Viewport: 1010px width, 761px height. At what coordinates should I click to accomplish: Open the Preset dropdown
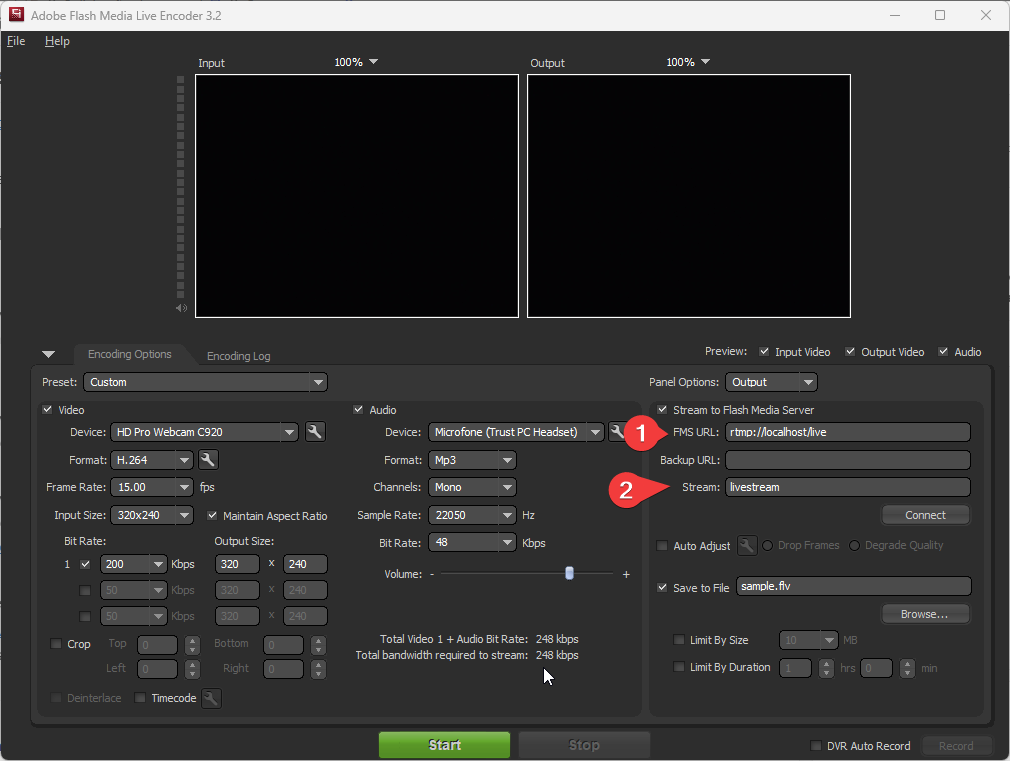click(x=205, y=382)
